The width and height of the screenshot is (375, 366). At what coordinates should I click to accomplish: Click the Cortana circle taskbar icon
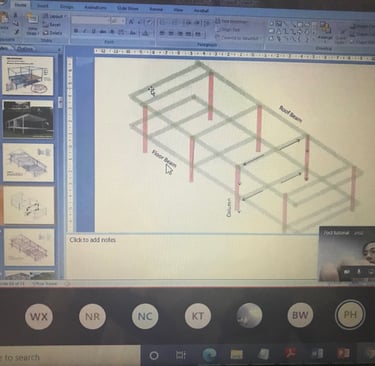(x=154, y=355)
